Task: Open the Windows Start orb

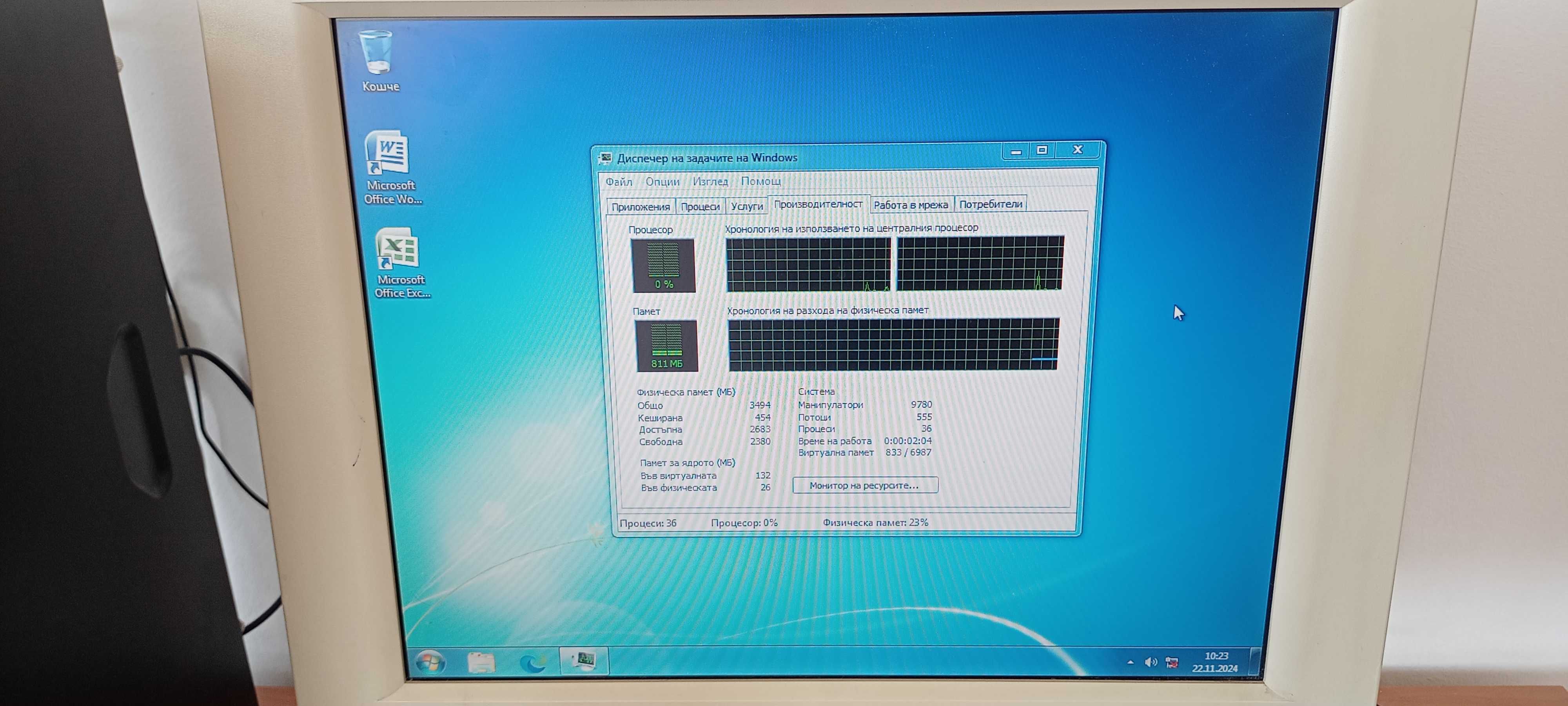Action: [x=430, y=662]
